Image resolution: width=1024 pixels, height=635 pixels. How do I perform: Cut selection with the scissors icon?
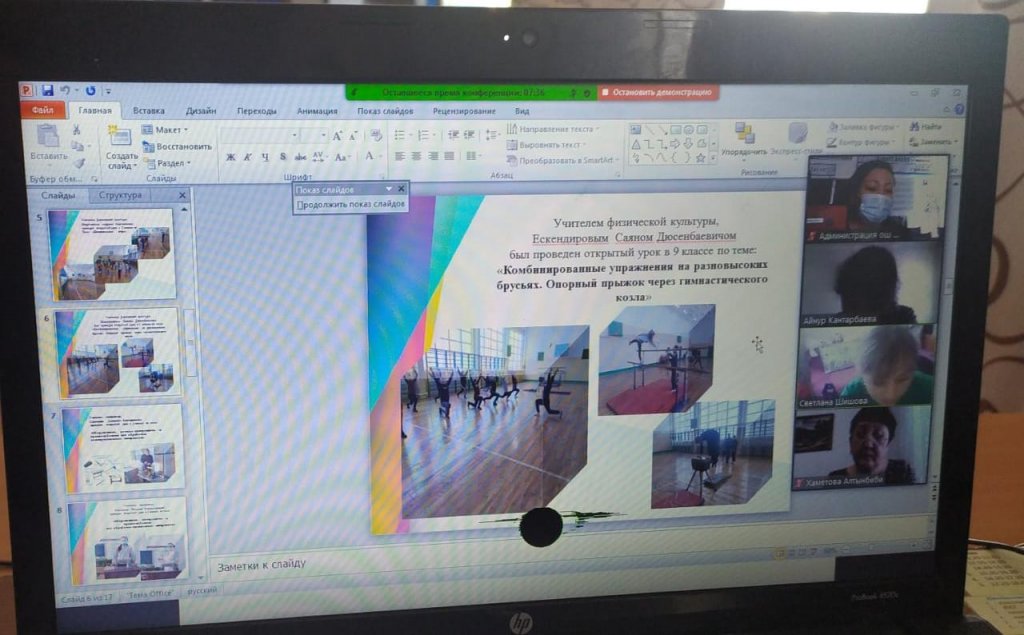pos(76,129)
